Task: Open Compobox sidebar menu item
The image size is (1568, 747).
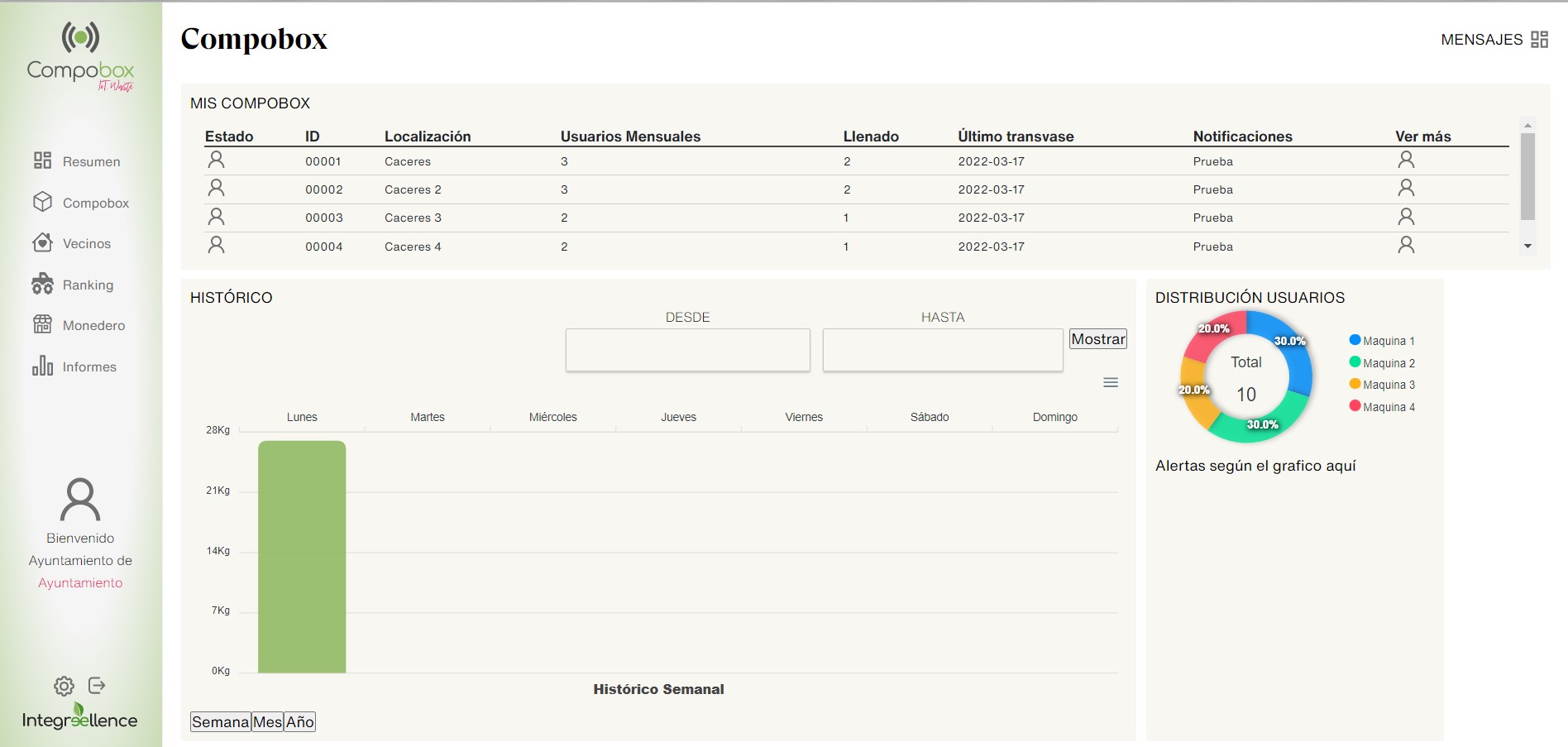Action: [x=95, y=203]
